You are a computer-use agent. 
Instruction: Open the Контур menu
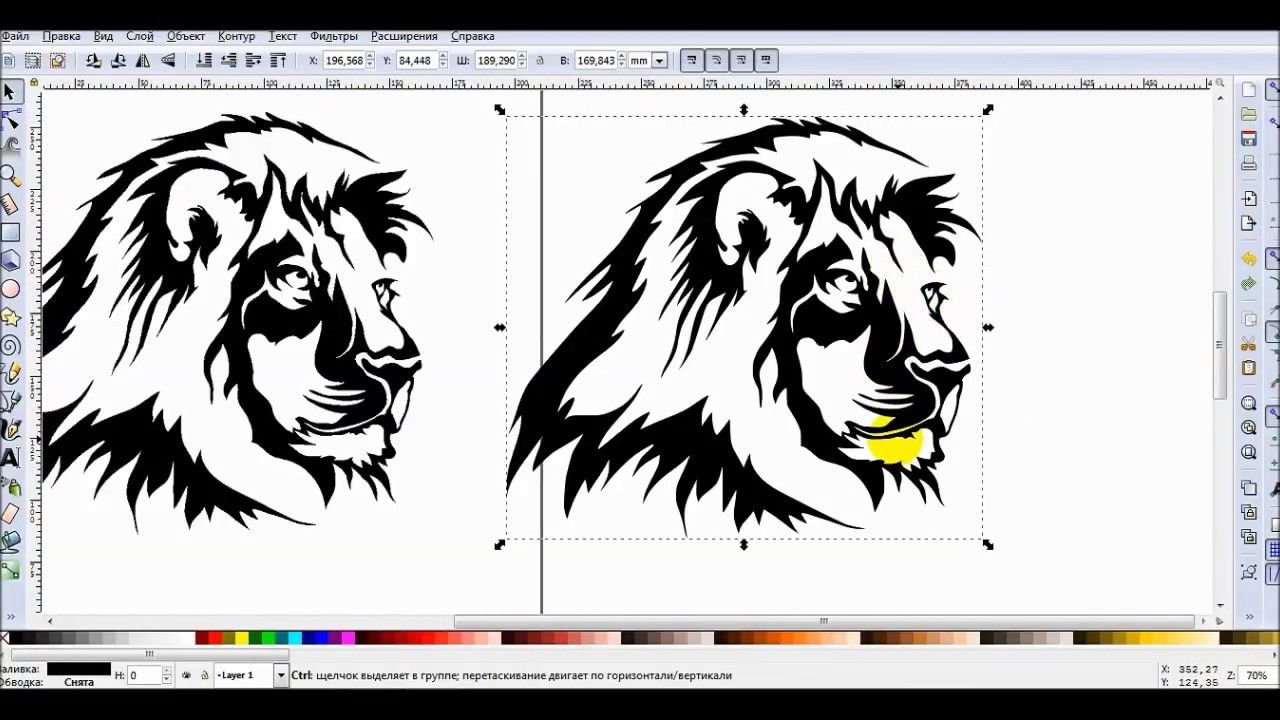pos(236,36)
